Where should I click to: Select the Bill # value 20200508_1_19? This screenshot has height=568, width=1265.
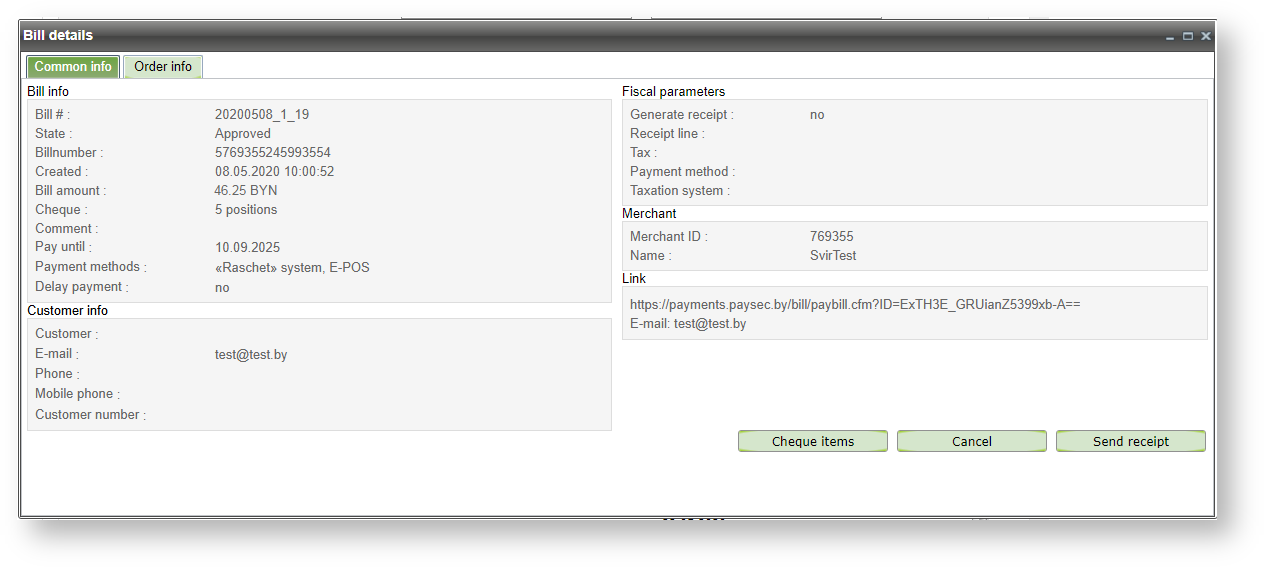click(x=262, y=115)
